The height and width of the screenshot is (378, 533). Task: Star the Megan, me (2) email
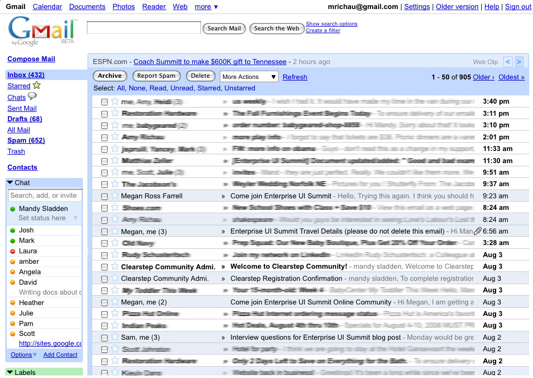click(115, 302)
